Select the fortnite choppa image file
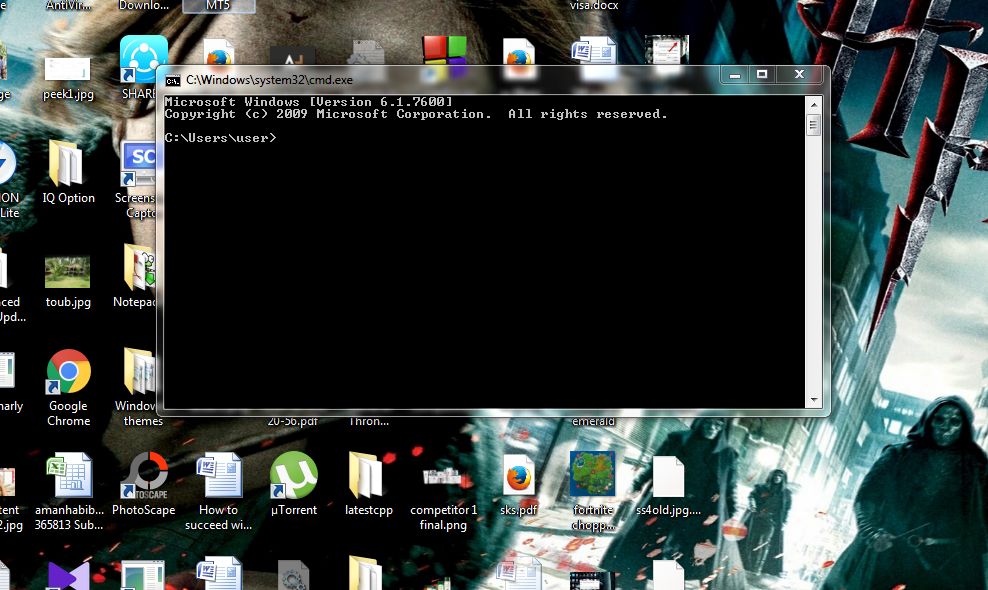Image resolution: width=988 pixels, height=590 pixels. [x=593, y=492]
